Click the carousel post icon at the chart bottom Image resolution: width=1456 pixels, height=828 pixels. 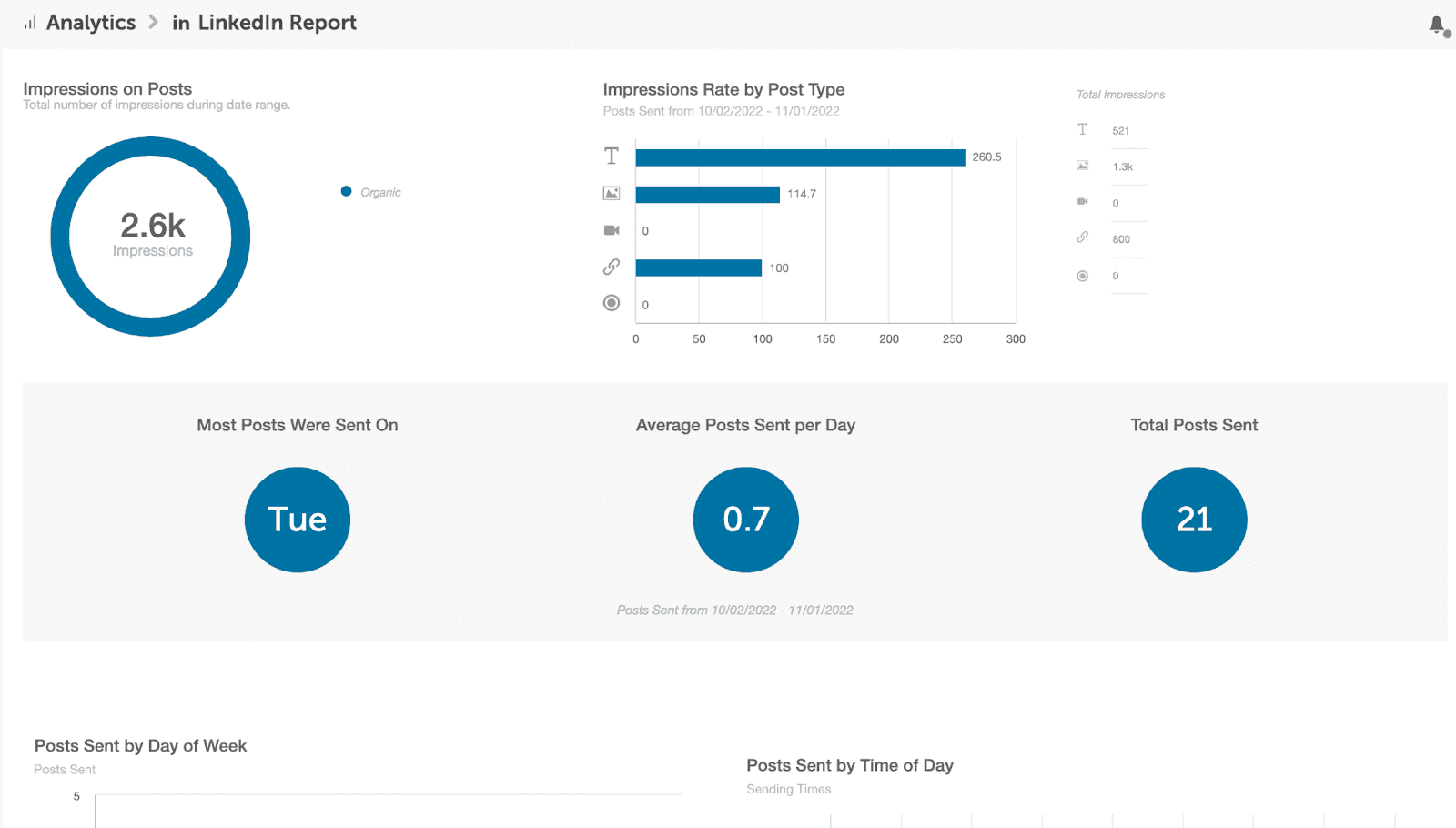pos(611,303)
